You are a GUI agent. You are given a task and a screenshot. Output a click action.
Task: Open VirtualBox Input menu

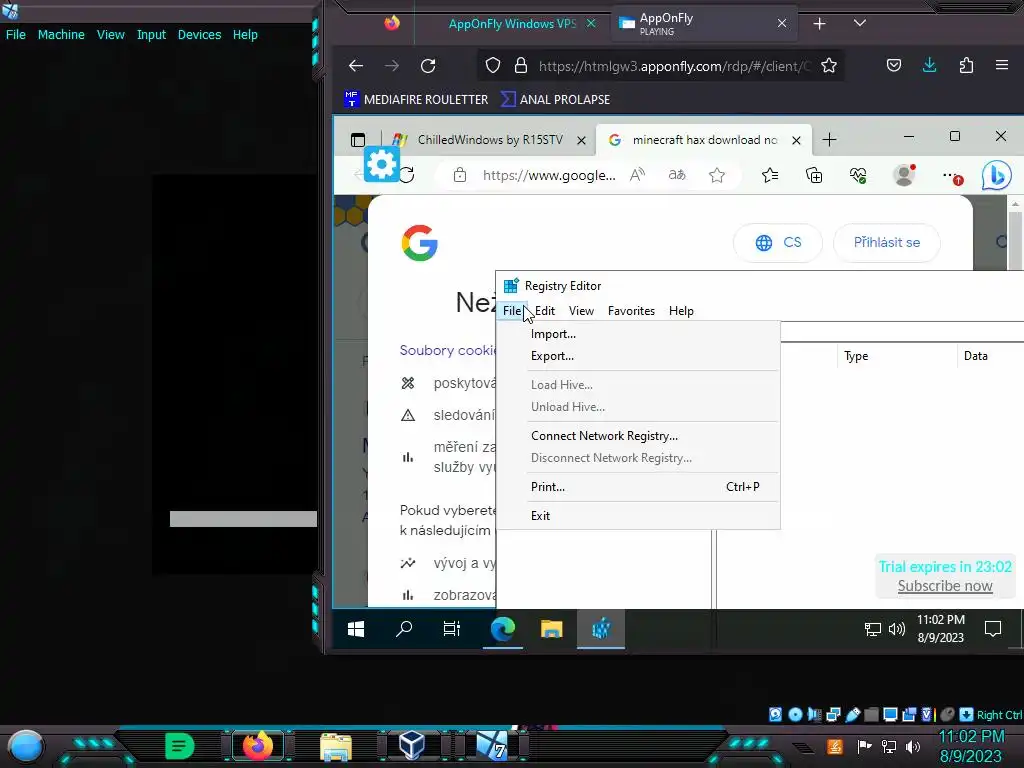click(151, 35)
